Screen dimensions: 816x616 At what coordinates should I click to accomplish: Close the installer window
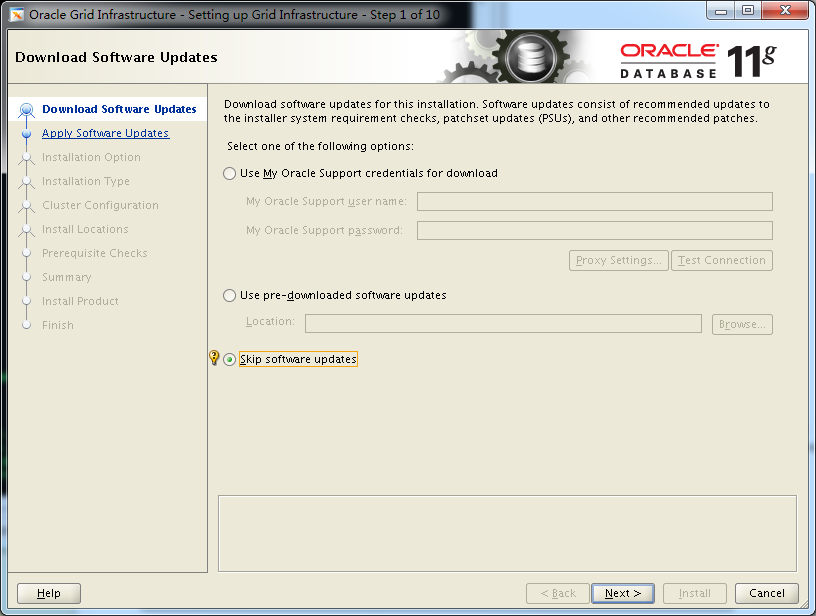pos(785,11)
